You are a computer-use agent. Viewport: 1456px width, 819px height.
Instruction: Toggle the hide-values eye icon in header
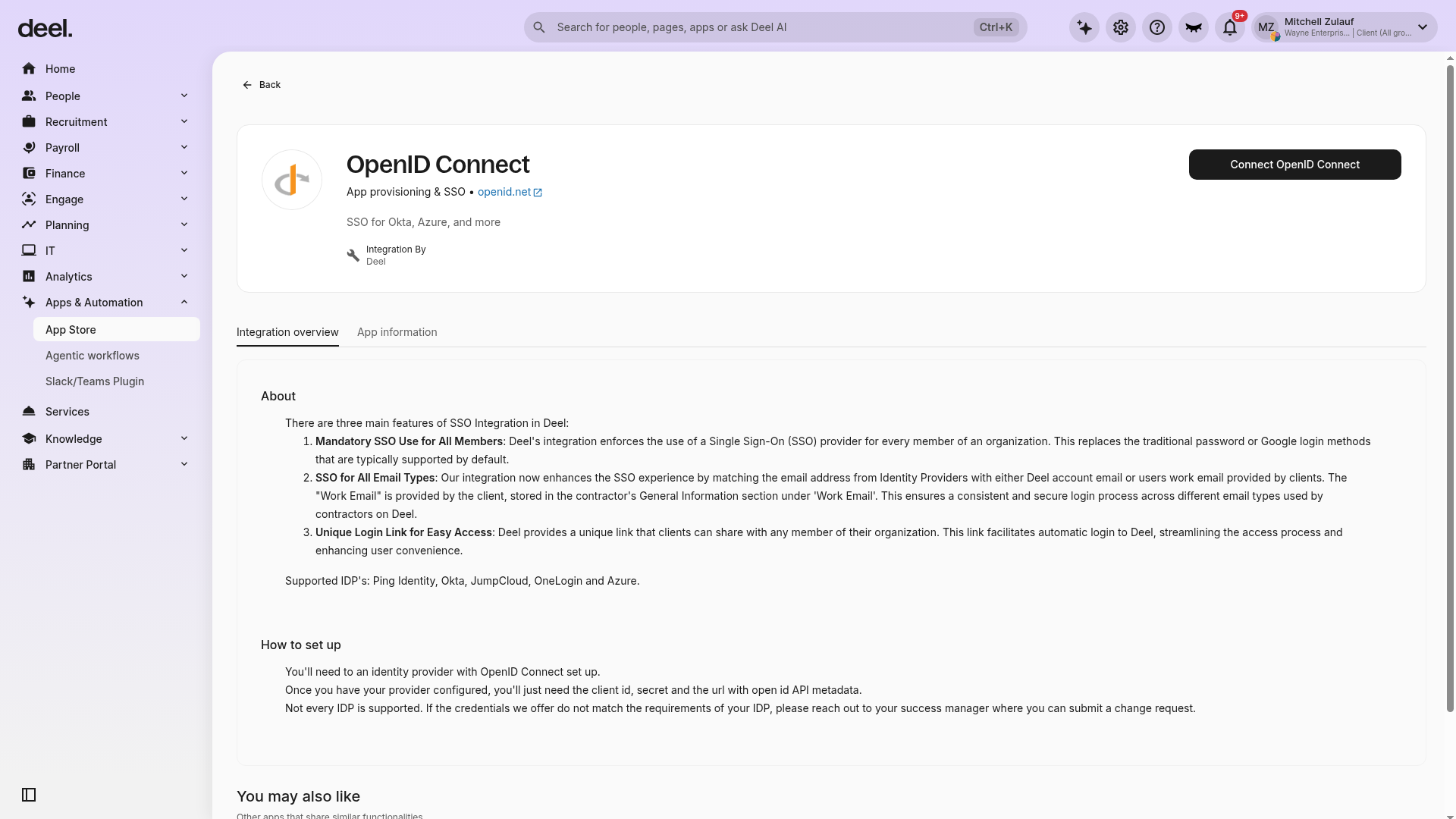pos(1194,28)
